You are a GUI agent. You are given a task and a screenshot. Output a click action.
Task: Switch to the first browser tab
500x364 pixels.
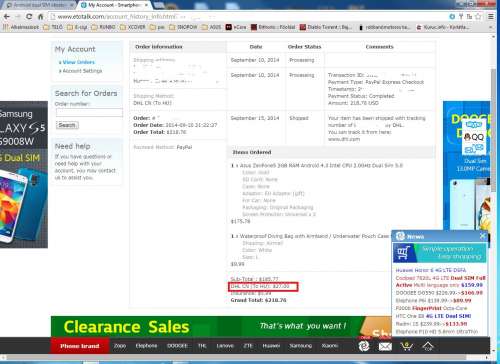pyautogui.click(x=39, y=5)
